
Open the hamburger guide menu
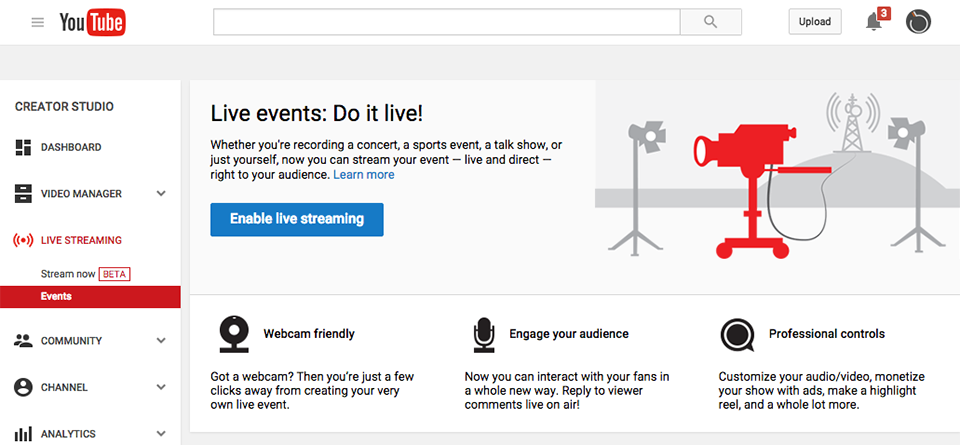tap(38, 22)
